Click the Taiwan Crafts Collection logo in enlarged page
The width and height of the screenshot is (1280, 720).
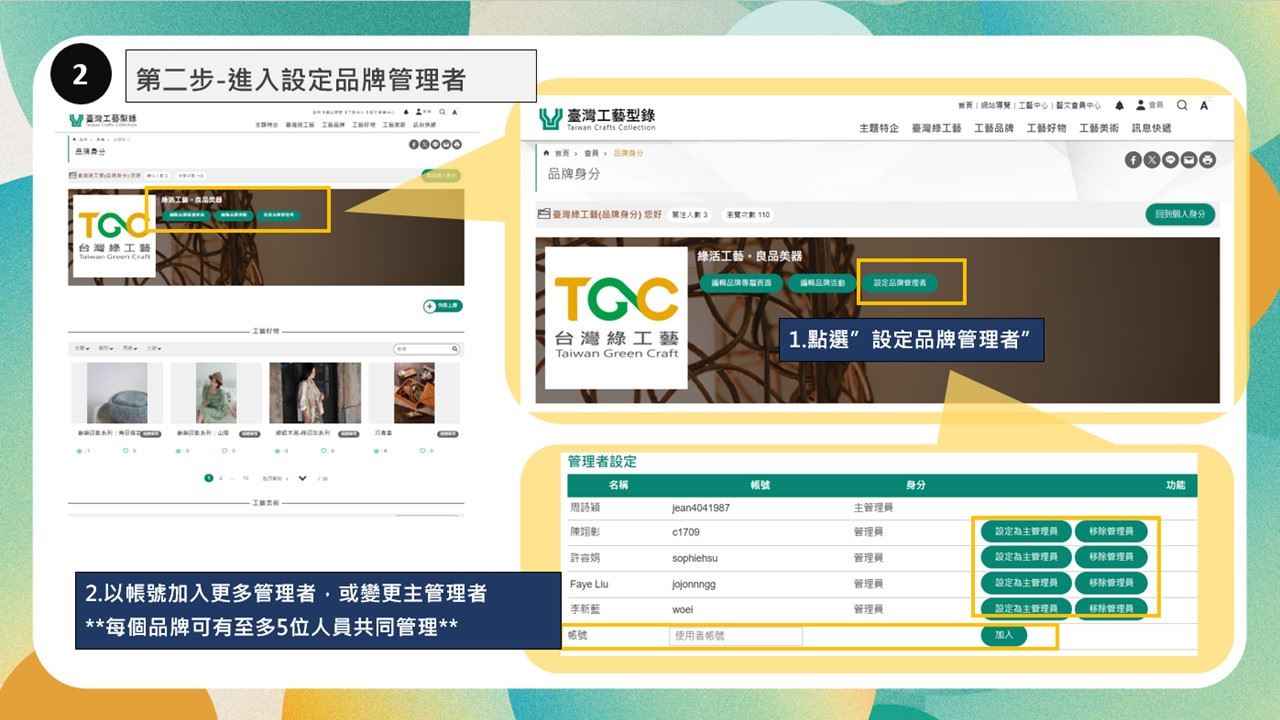(598, 119)
